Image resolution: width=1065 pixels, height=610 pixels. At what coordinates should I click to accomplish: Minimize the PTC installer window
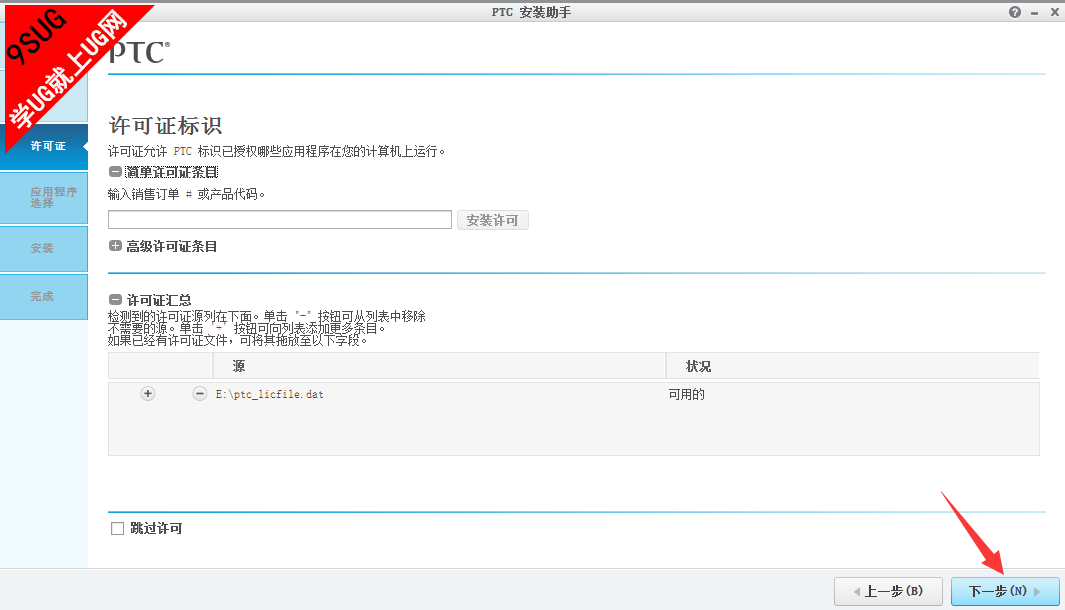click(x=1034, y=13)
